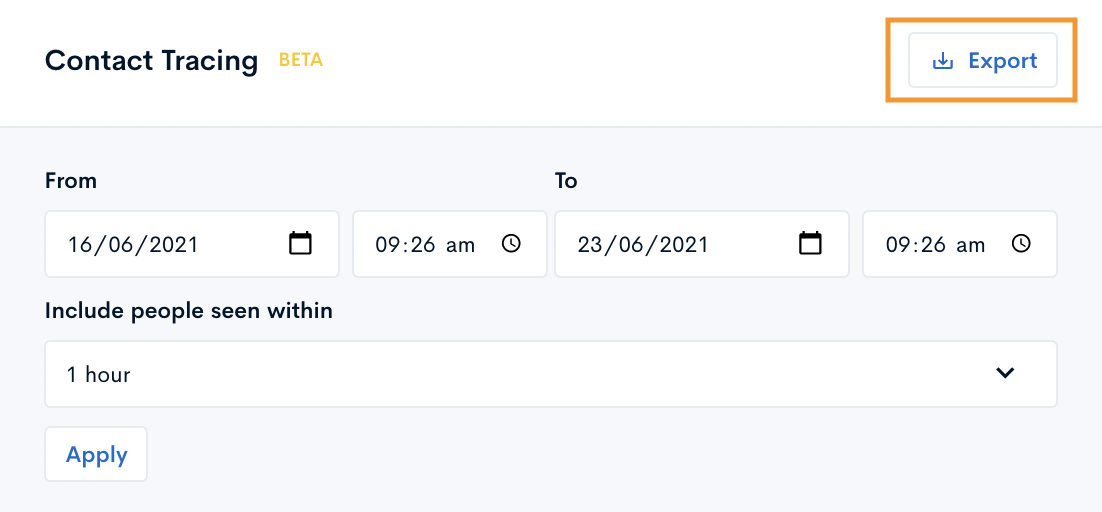Viewport: 1102px width, 512px height.
Task: Click the 'Include people seen within' label
Action: coord(188,310)
